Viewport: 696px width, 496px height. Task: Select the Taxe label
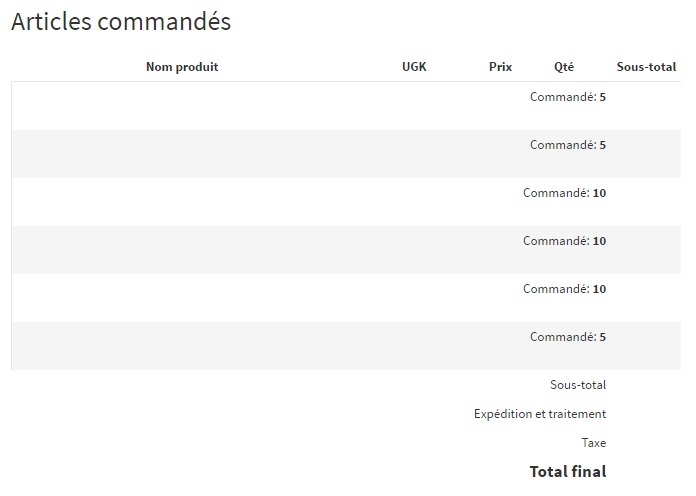pos(594,443)
